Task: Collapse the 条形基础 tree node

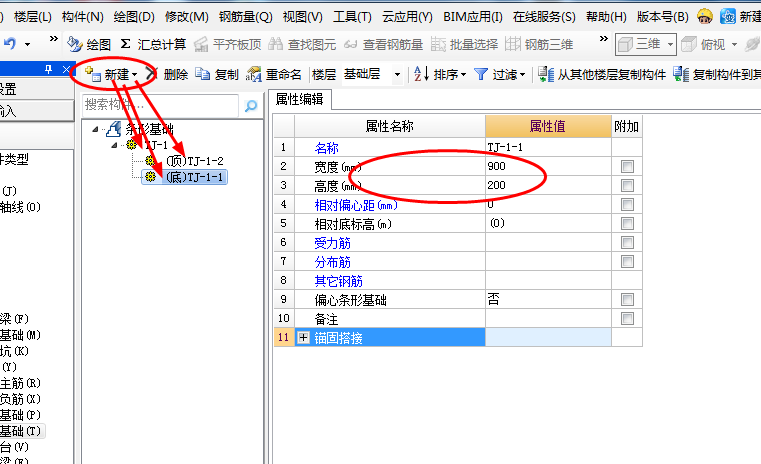Action: coord(95,129)
